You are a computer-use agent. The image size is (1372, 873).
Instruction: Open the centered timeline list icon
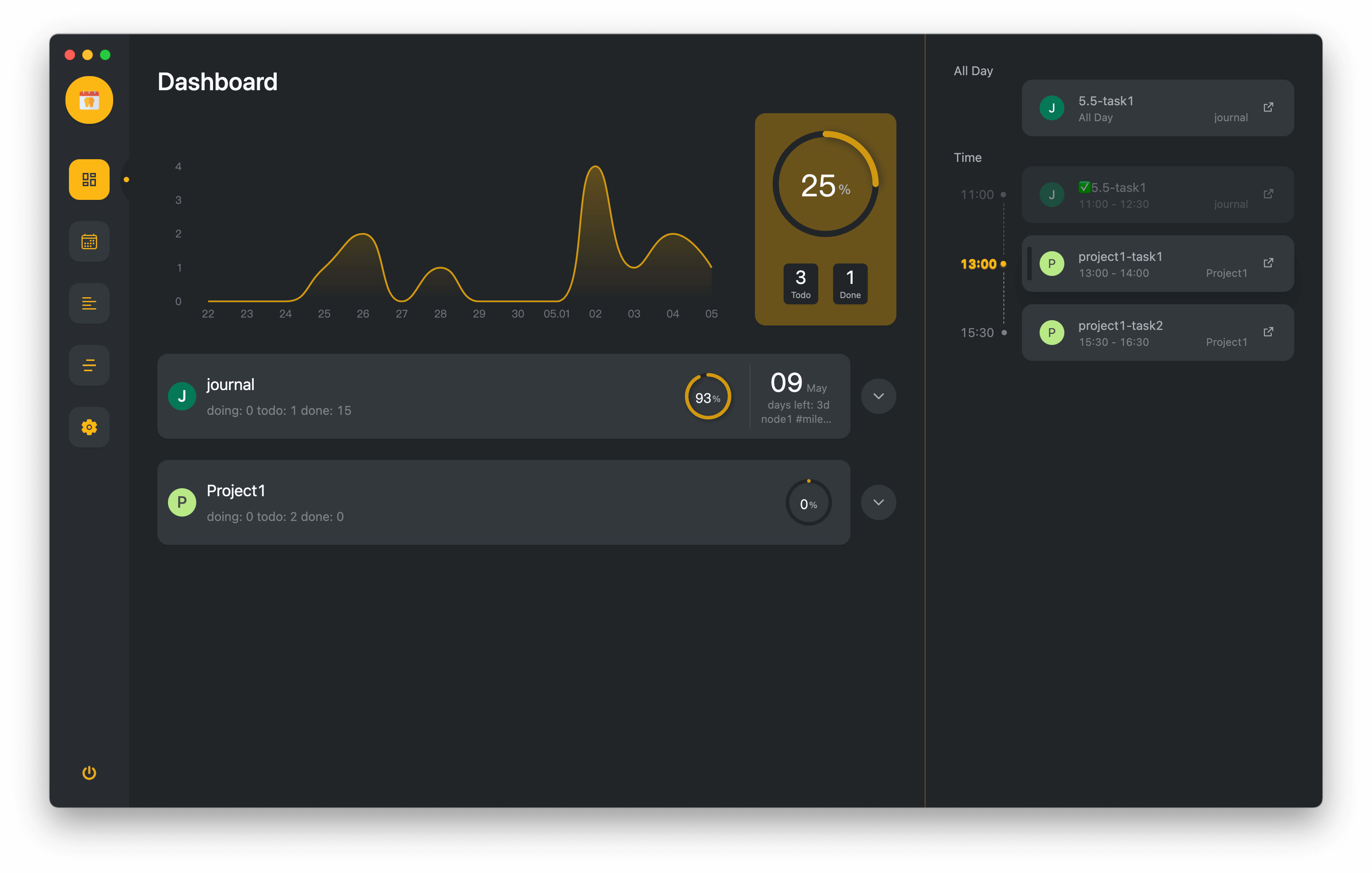click(89, 365)
